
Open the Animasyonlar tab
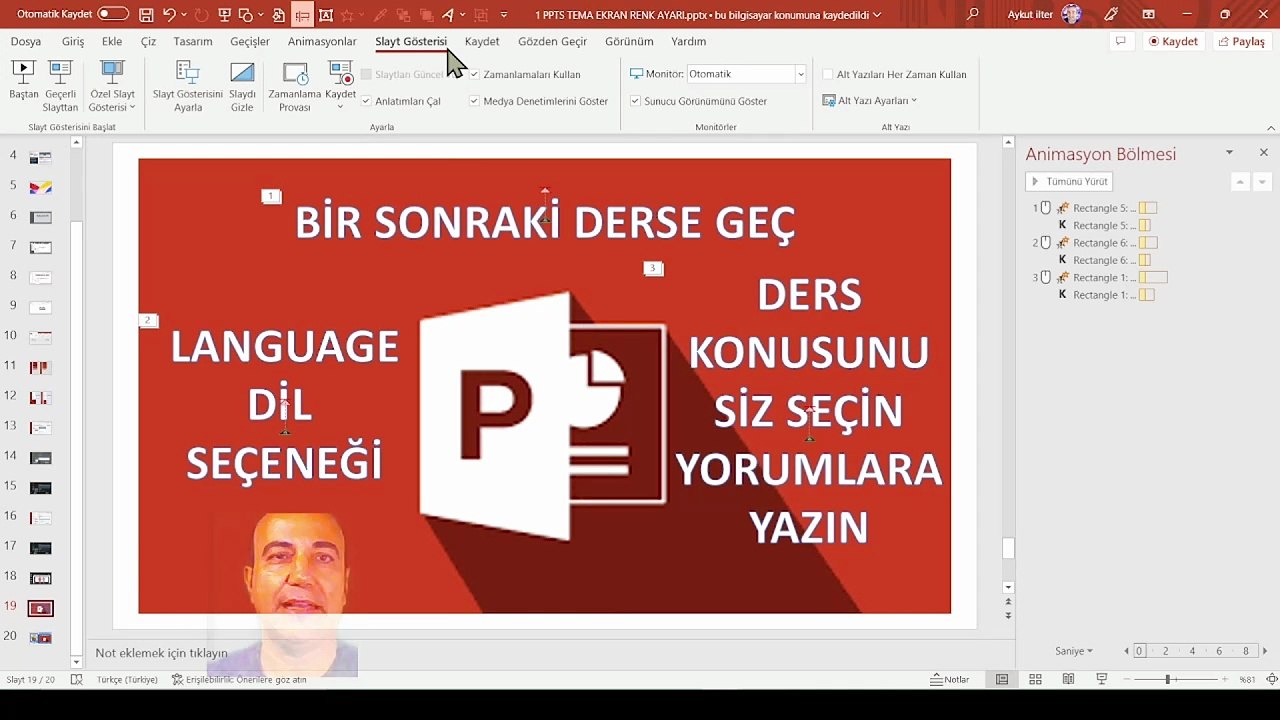[x=322, y=41]
